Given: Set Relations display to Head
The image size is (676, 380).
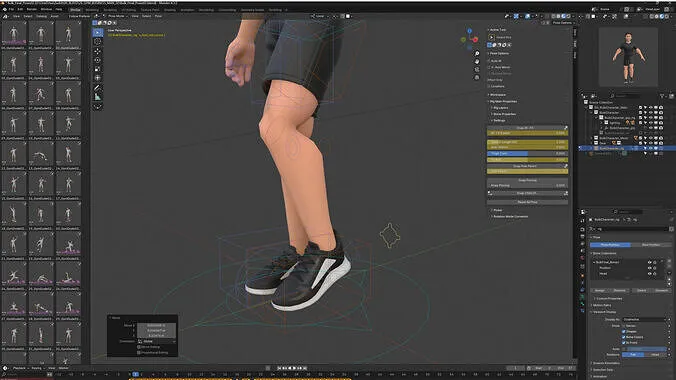Looking at the screenshot, I should pyautogui.click(x=655, y=355).
